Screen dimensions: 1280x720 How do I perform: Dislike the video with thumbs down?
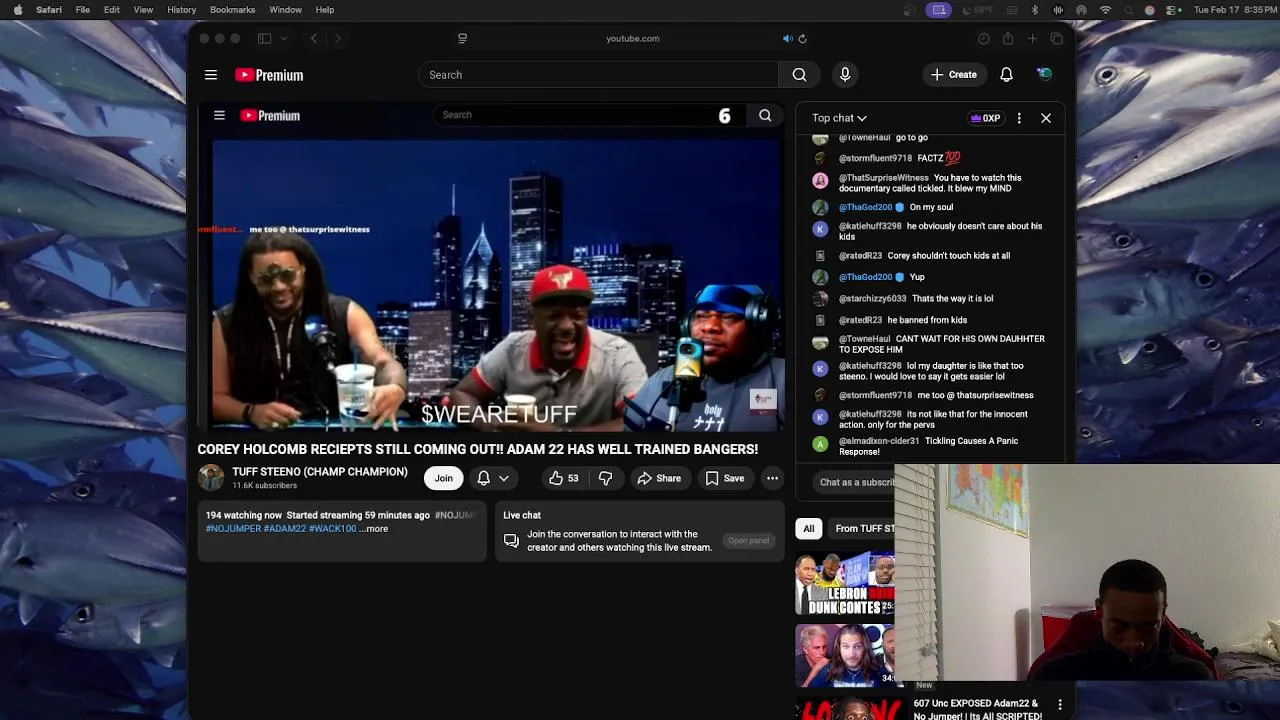point(605,478)
